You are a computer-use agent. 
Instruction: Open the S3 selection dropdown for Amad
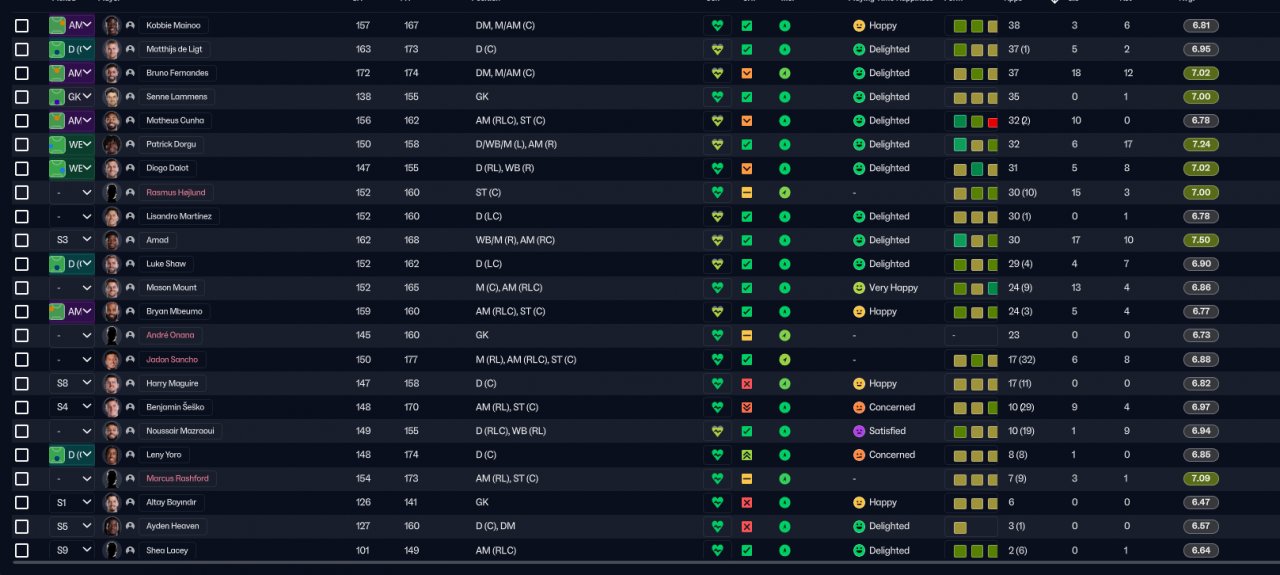(72, 240)
